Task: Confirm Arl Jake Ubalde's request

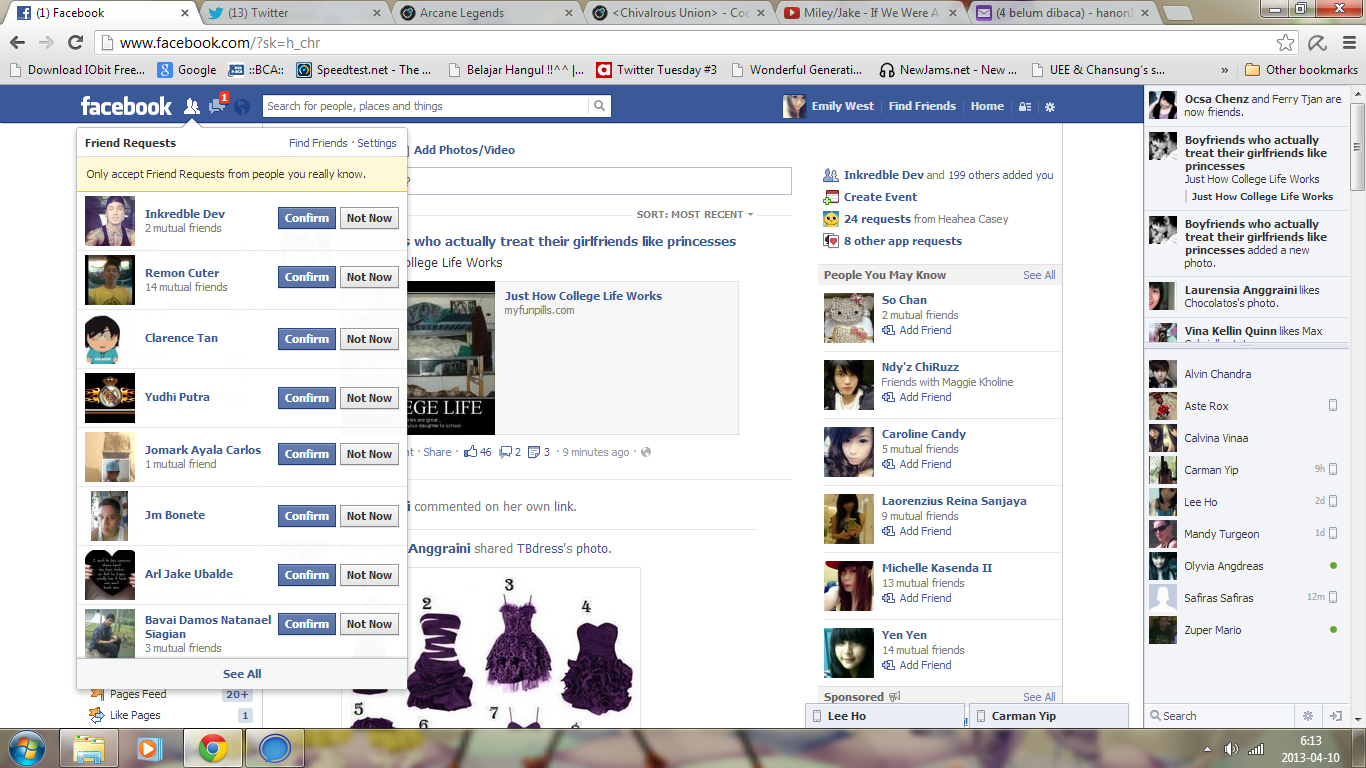Action: pyautogui.click(x=307, y=575)
